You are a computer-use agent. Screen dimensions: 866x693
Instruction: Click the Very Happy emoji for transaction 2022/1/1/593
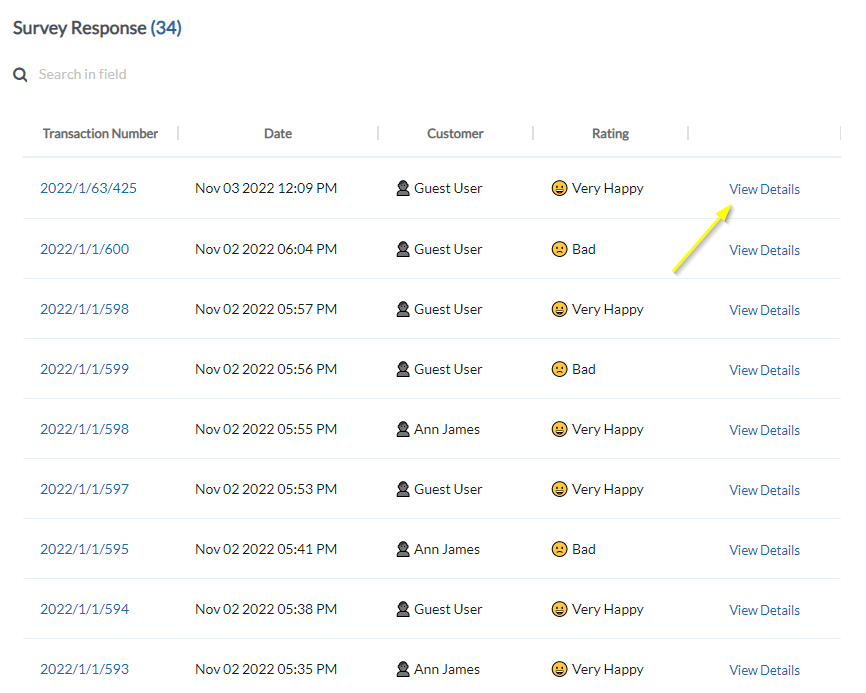click(x=559, y=669)
